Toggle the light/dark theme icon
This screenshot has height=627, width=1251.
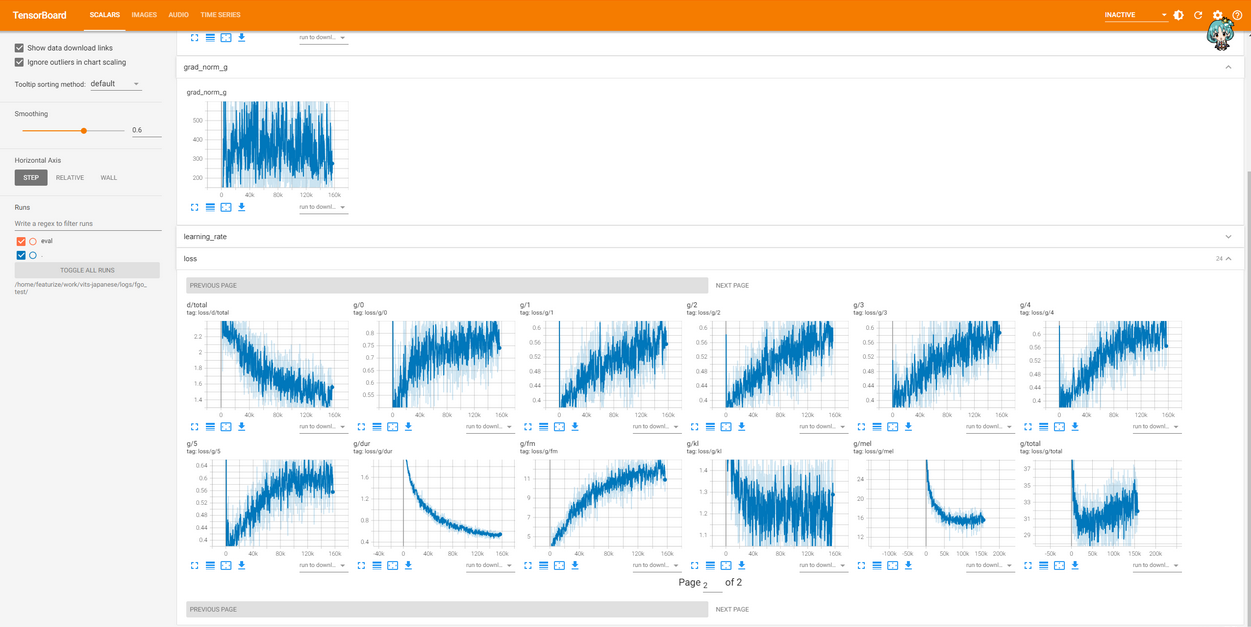tap(1179, 15)
